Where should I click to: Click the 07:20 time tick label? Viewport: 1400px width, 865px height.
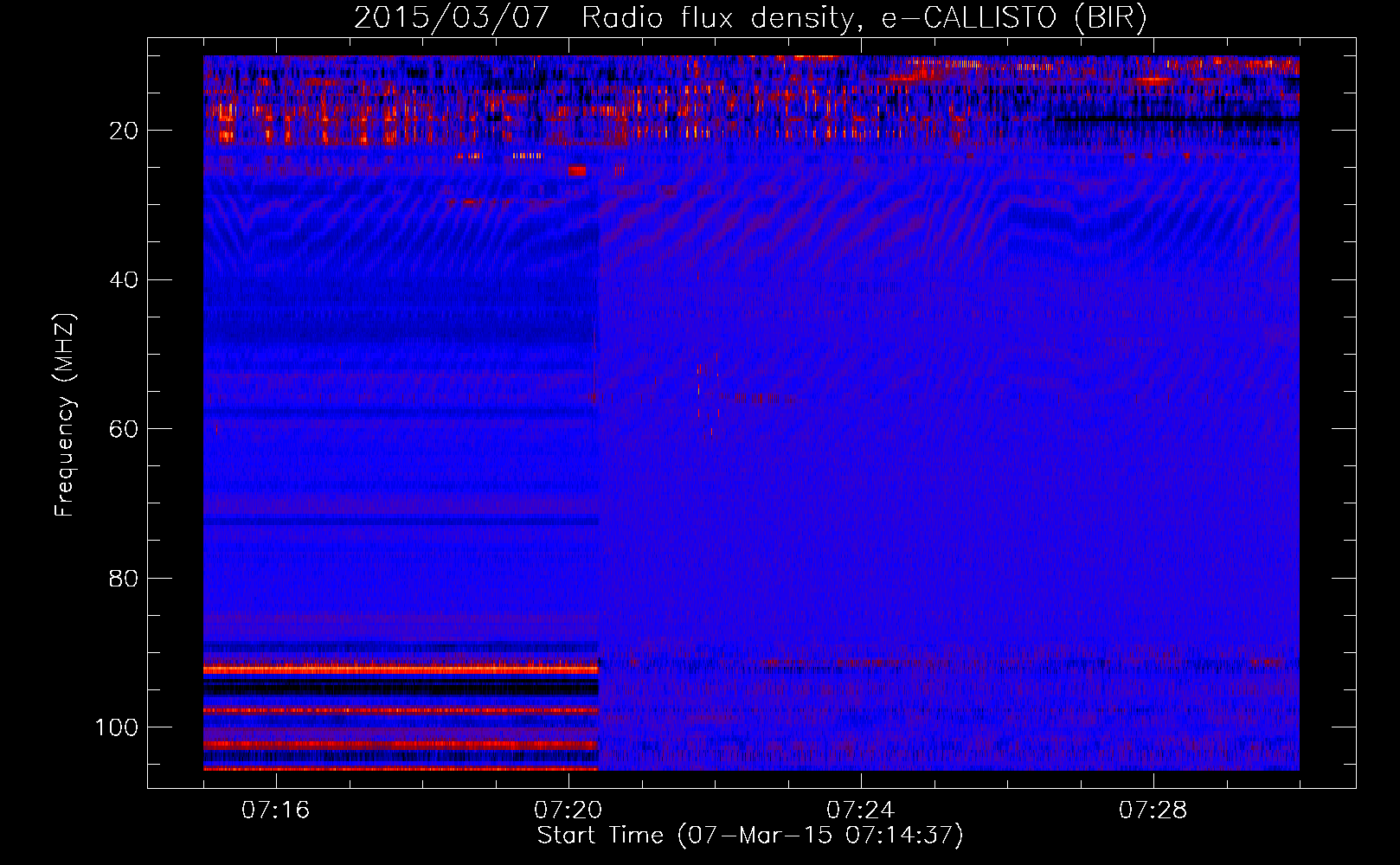tap(568, 811)
